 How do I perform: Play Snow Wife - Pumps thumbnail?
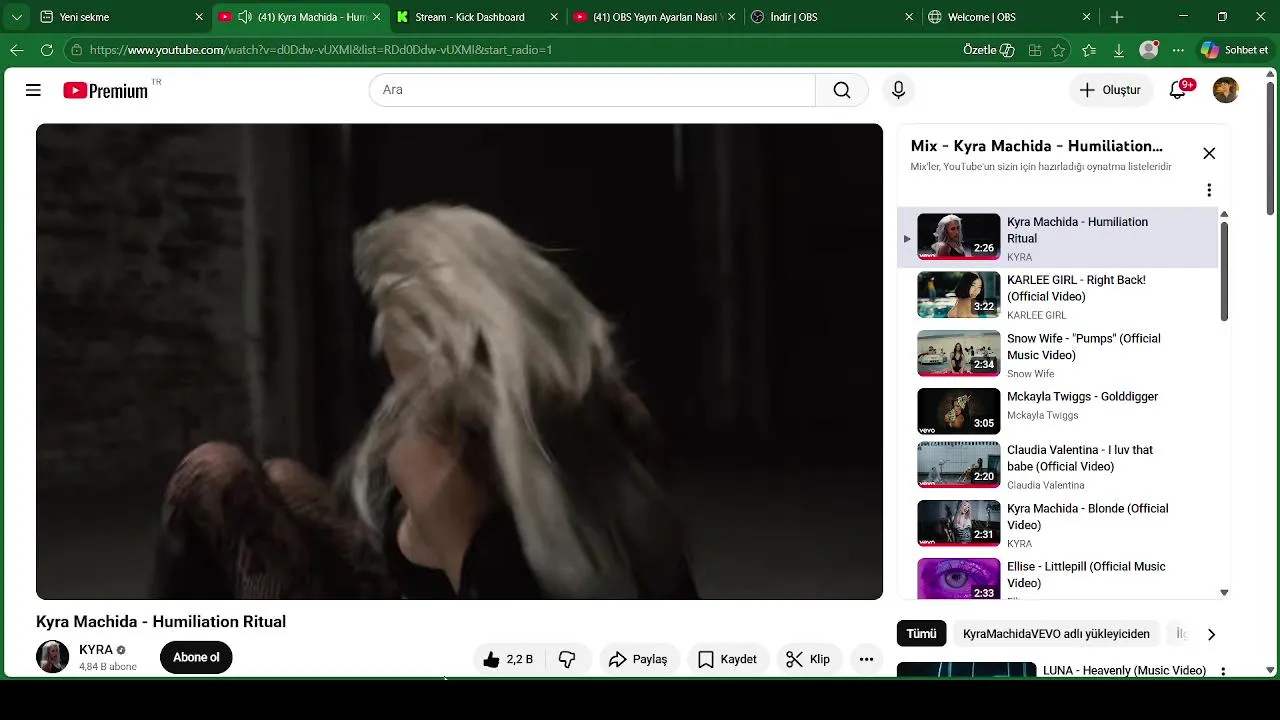pos(958,353)
